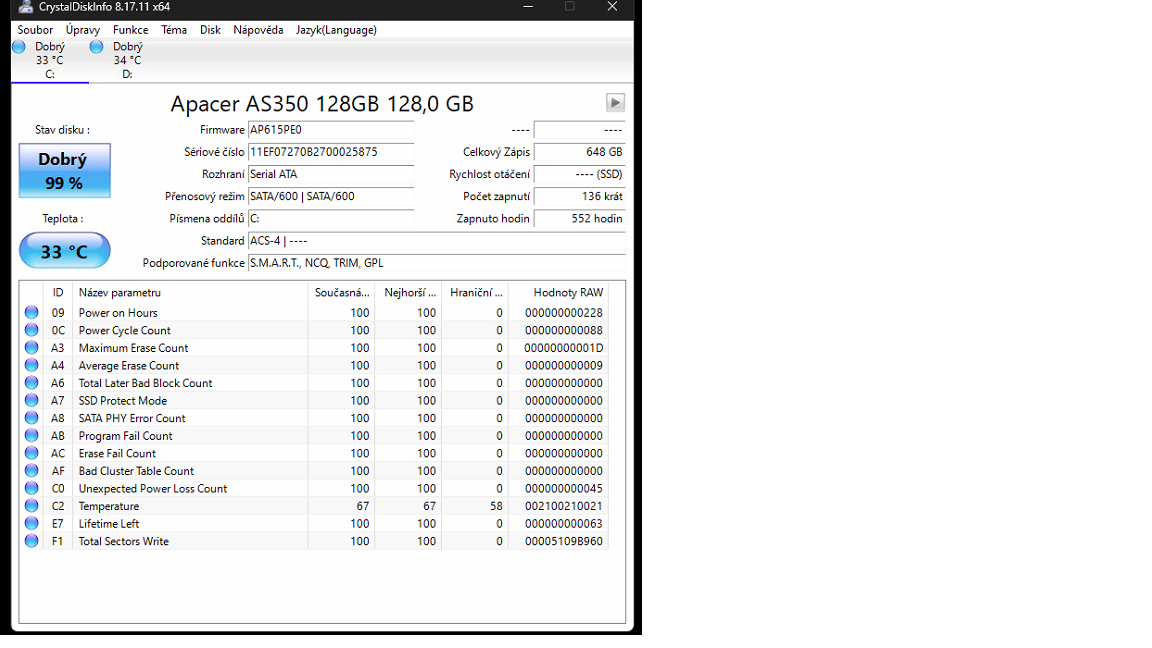This screenshot has width=1152, height=648.
Task: Click the next disk arrow button
Action: (x=615, y=102)
